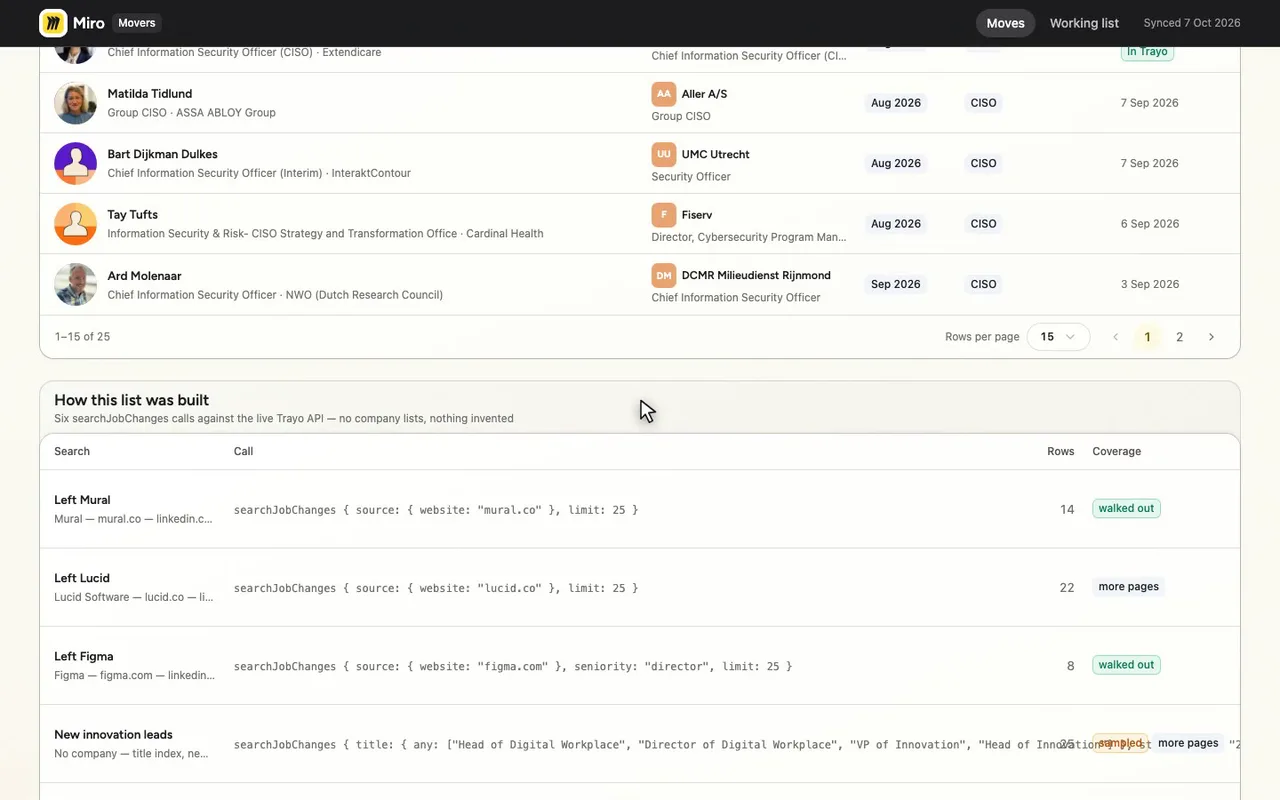
Task: Click the Aug 2026 tag for Matilda Tidlund
Action: pos(896,103)
